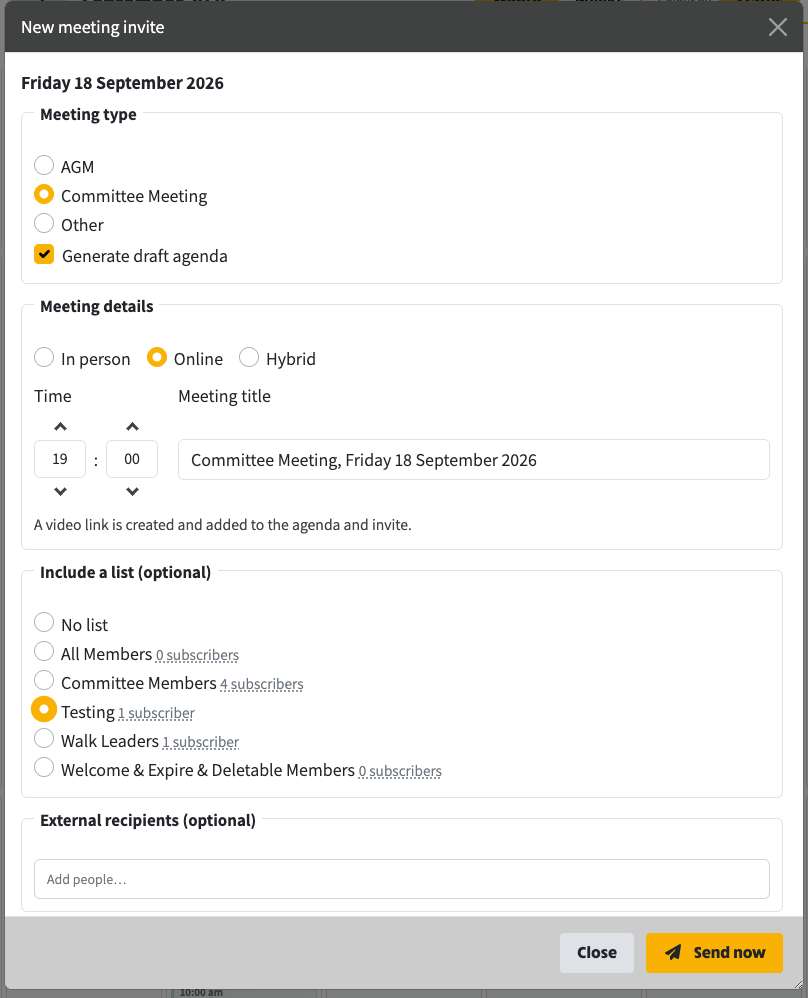Click the paper plane Send now button
Image resolution: width=808 pixels, height=998 pixels.
pyautogui.click(x=714, y=952)
